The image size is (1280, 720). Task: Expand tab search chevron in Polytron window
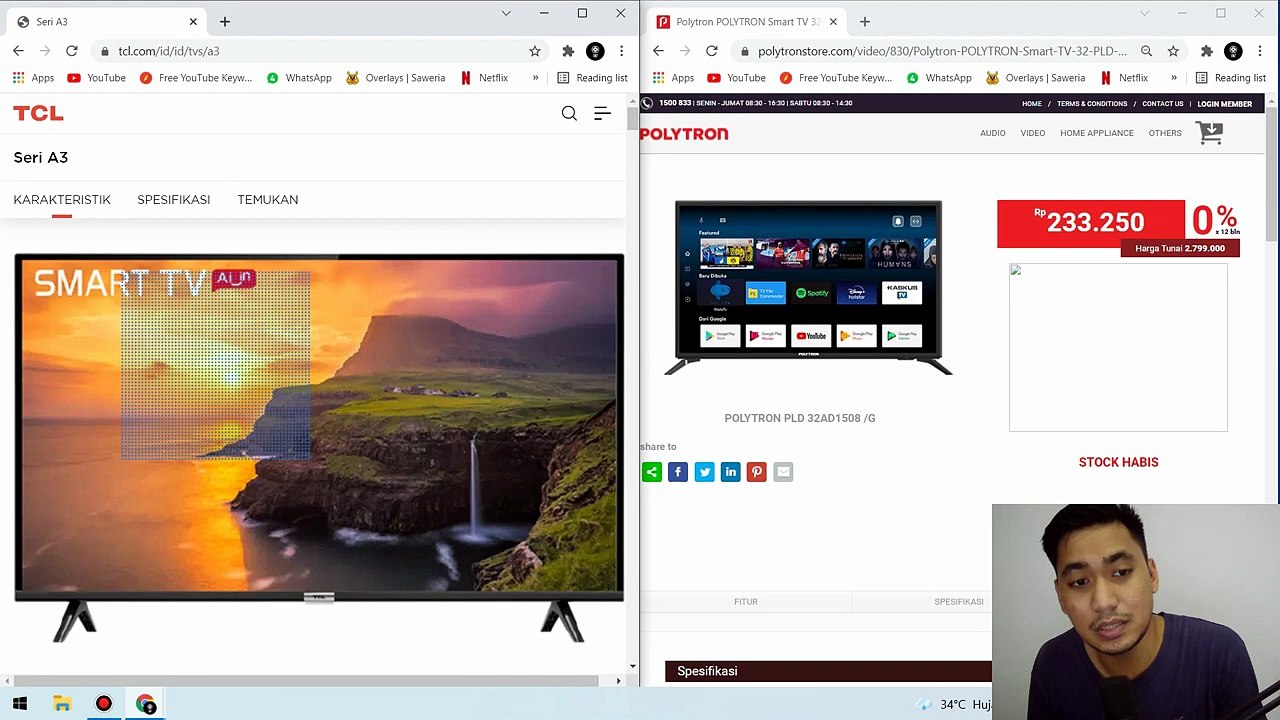coord(1145,13)
